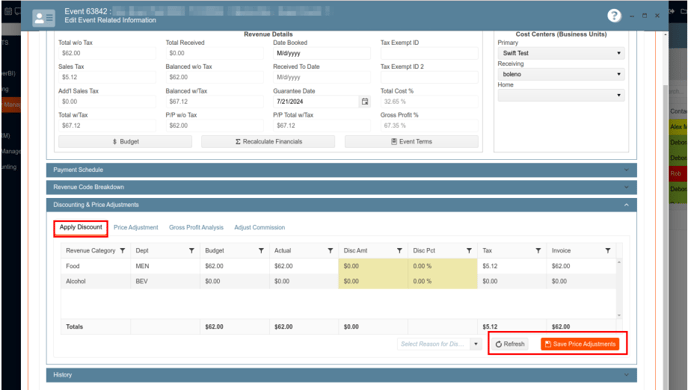
Task: Open the Guarantee Date calendar picker
Action: 365,101
